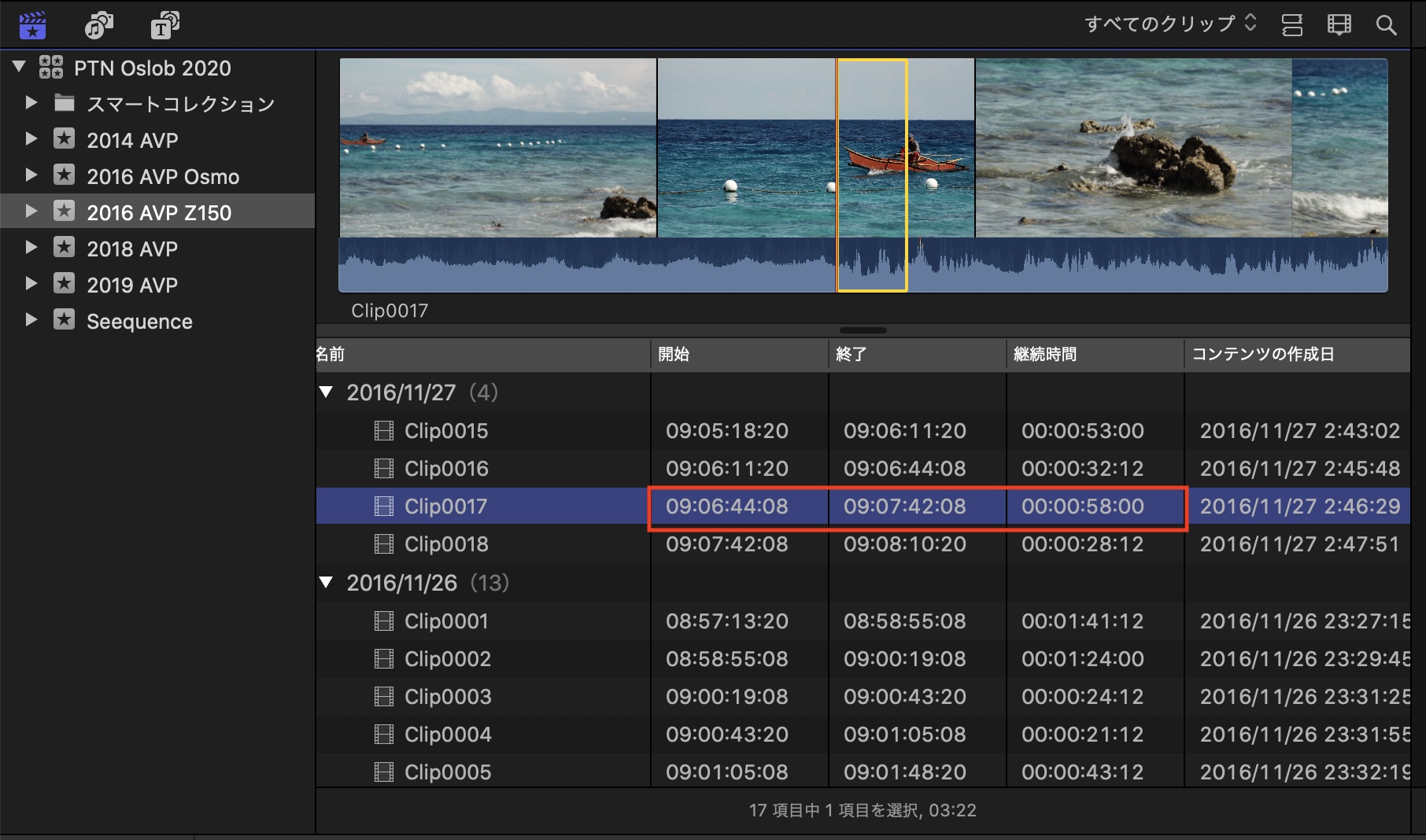
Task: Collapse the PTN Oslob 2020 library
Action: point(20,67)
